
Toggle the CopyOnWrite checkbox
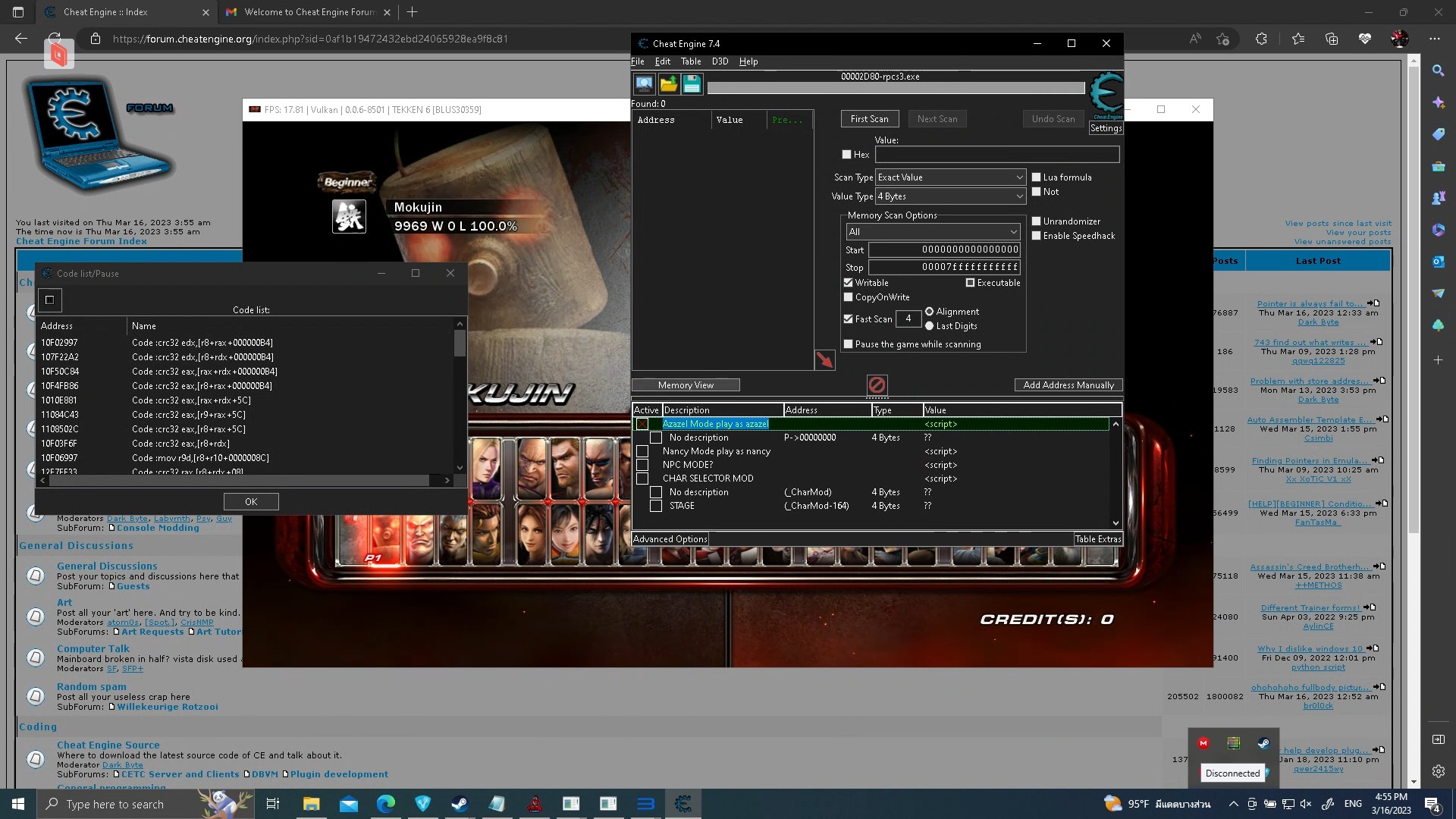click(848, 297)
